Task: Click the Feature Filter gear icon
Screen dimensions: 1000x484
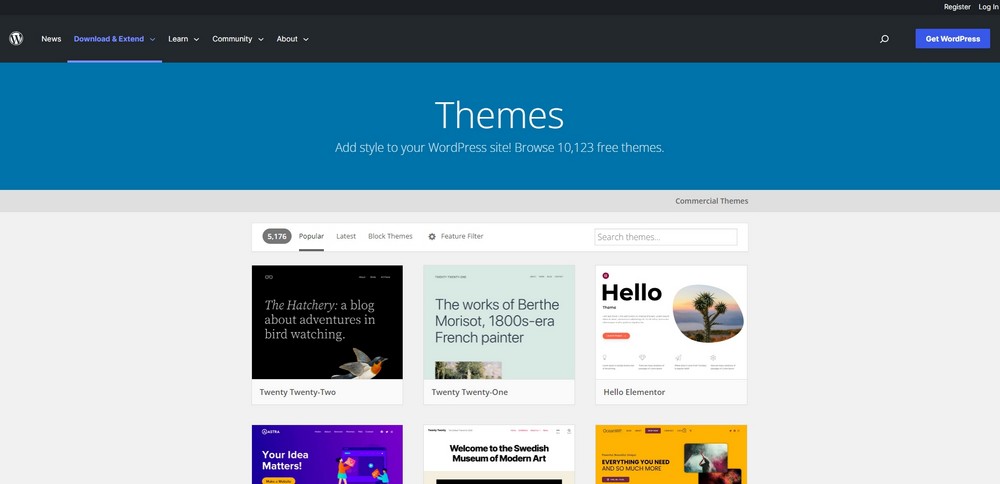Action: click(x=432, y=237)
